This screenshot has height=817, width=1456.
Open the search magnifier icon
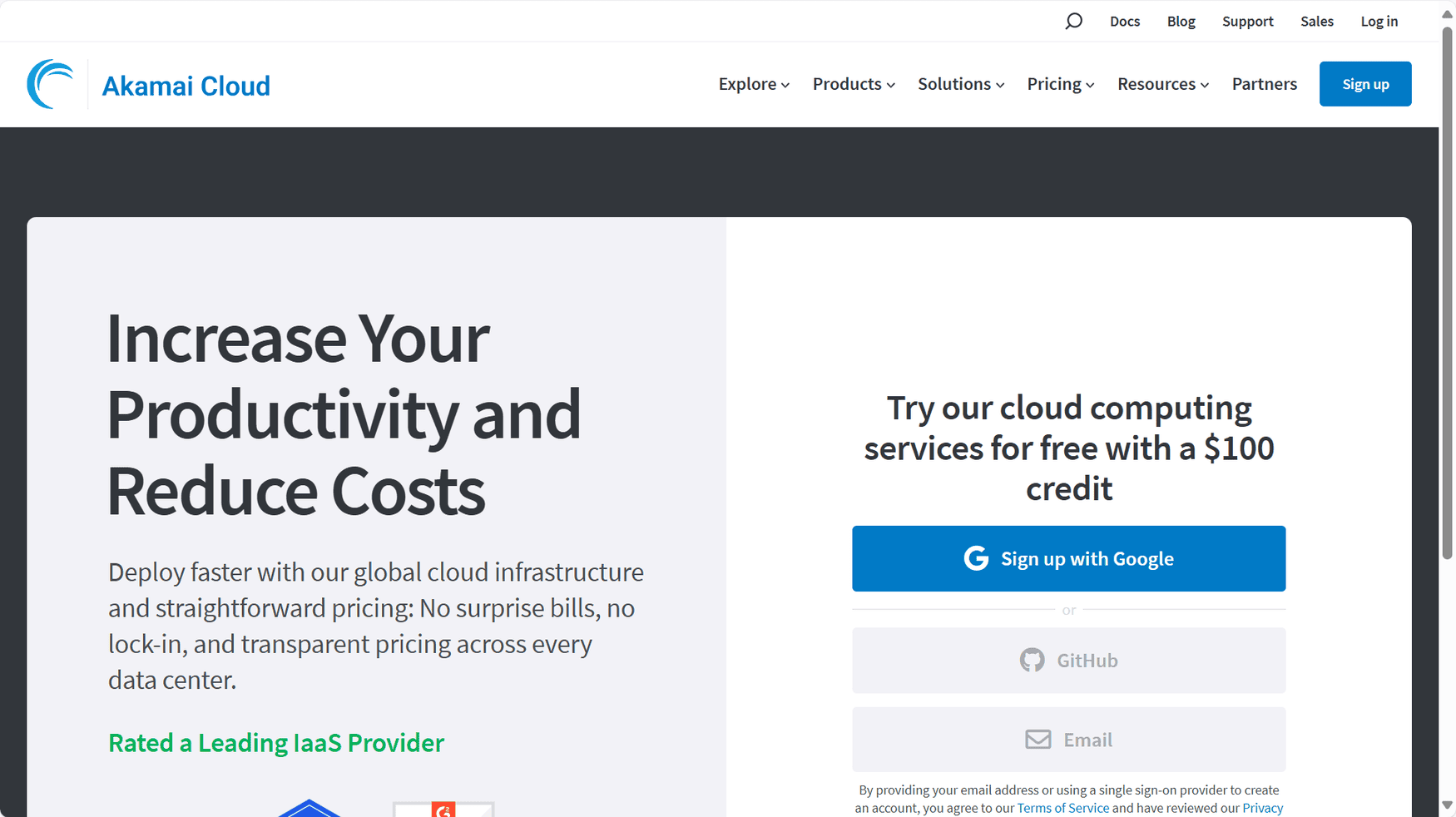click(x=1073, y=21)
